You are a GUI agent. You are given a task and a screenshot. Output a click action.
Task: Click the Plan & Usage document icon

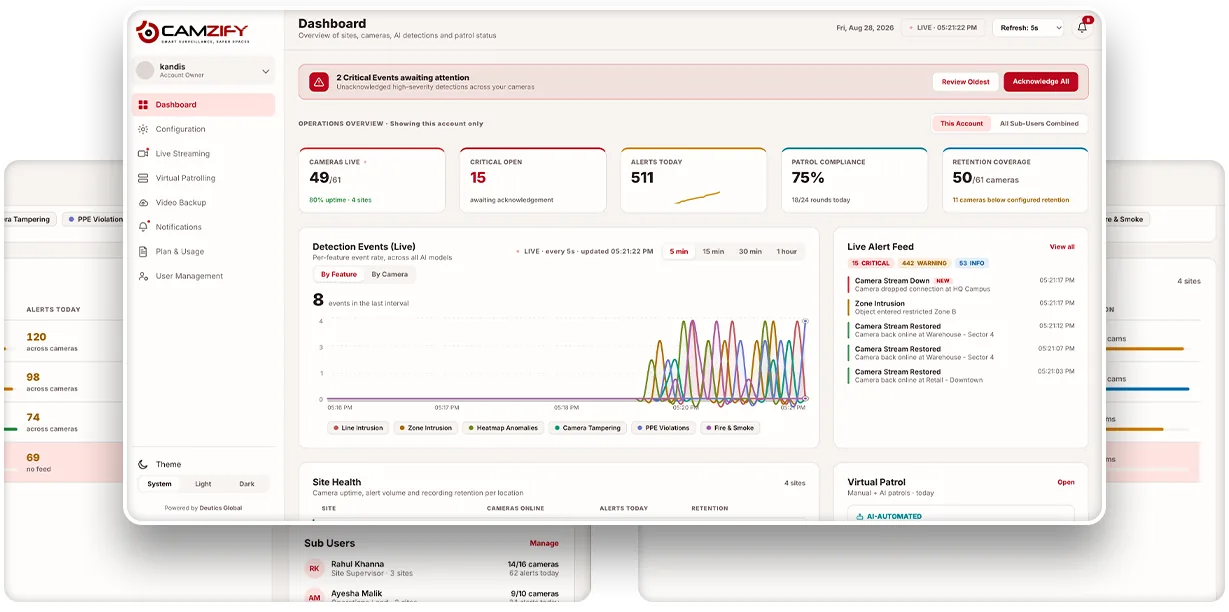point(143,252)
